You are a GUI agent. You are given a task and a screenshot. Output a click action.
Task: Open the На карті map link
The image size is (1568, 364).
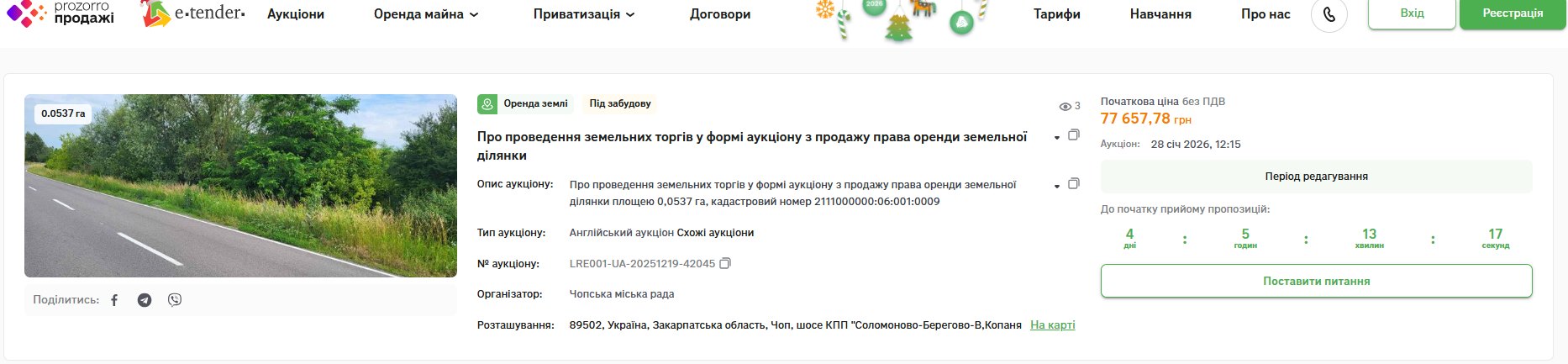[1052, 325]
